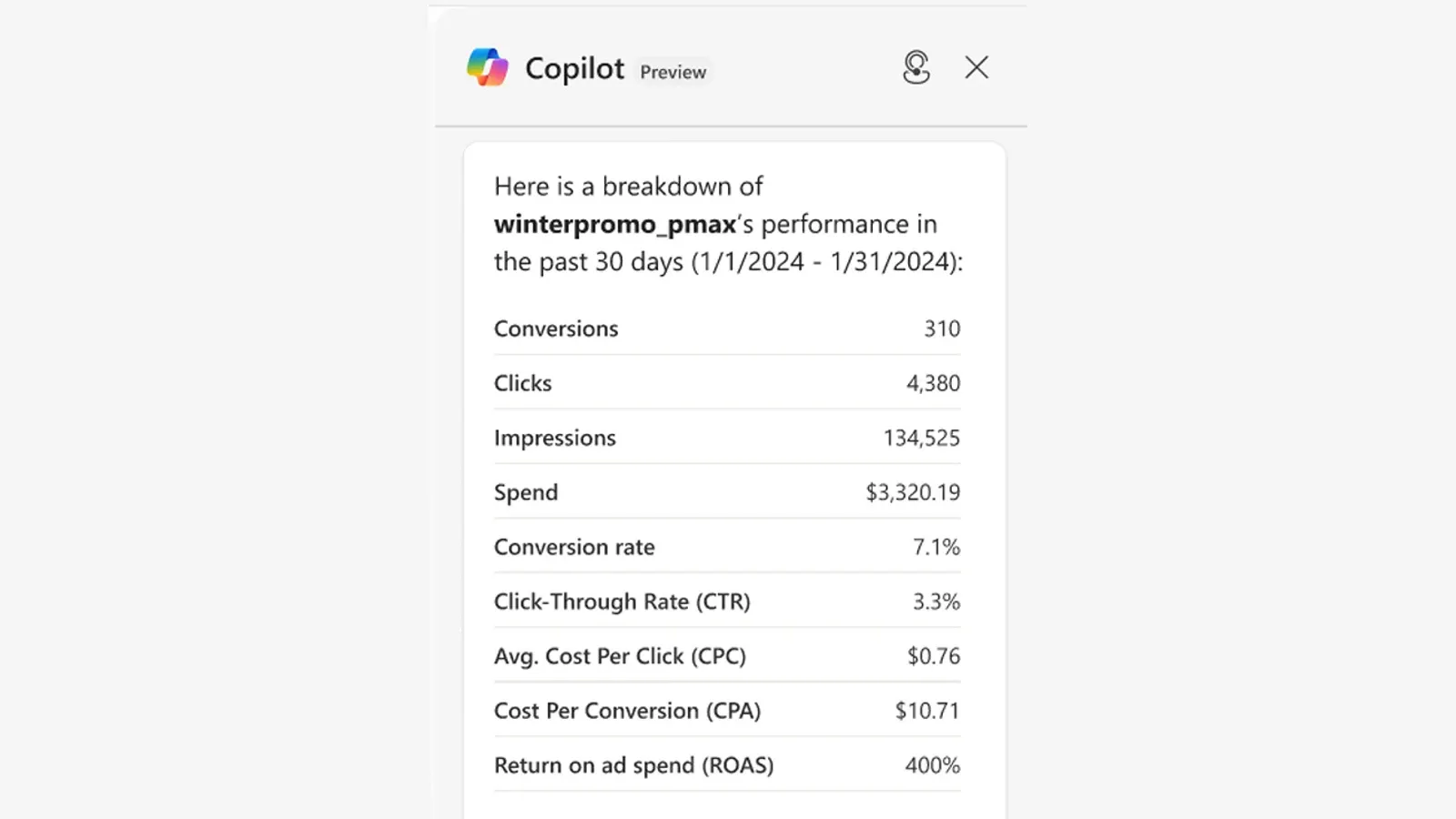Click the Preview badge next to Copilot
The height and width of the screenshot is (819, 1456).
(672, 72)
